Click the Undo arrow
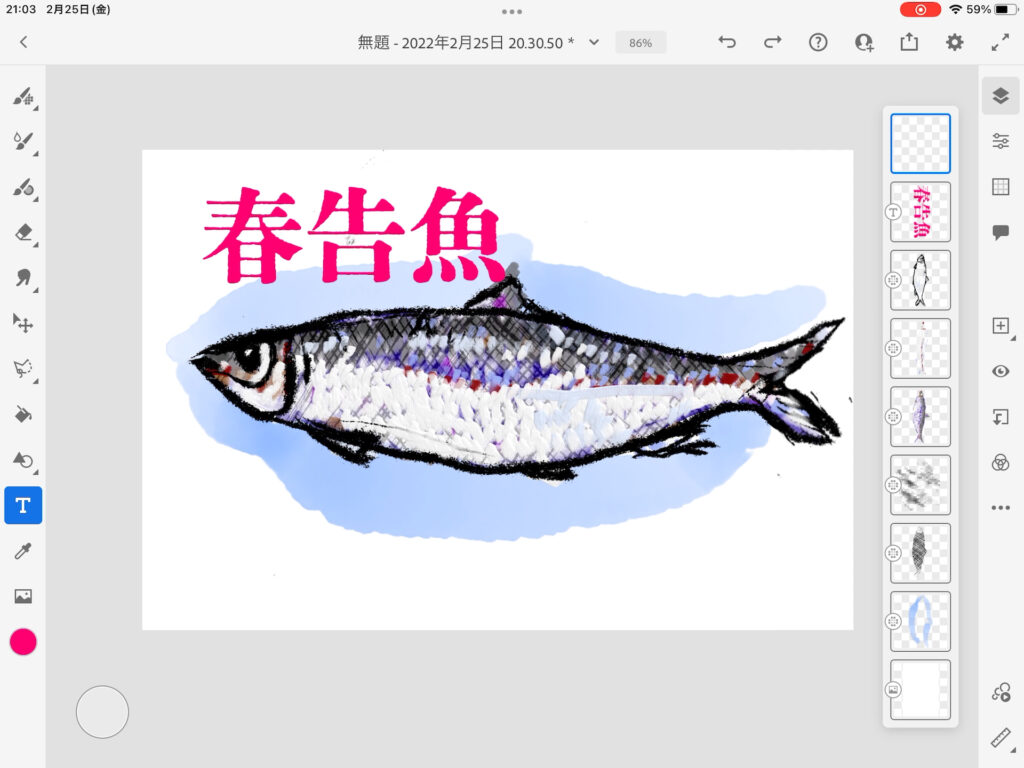The image size is (1024, 768). coord(727,42)
